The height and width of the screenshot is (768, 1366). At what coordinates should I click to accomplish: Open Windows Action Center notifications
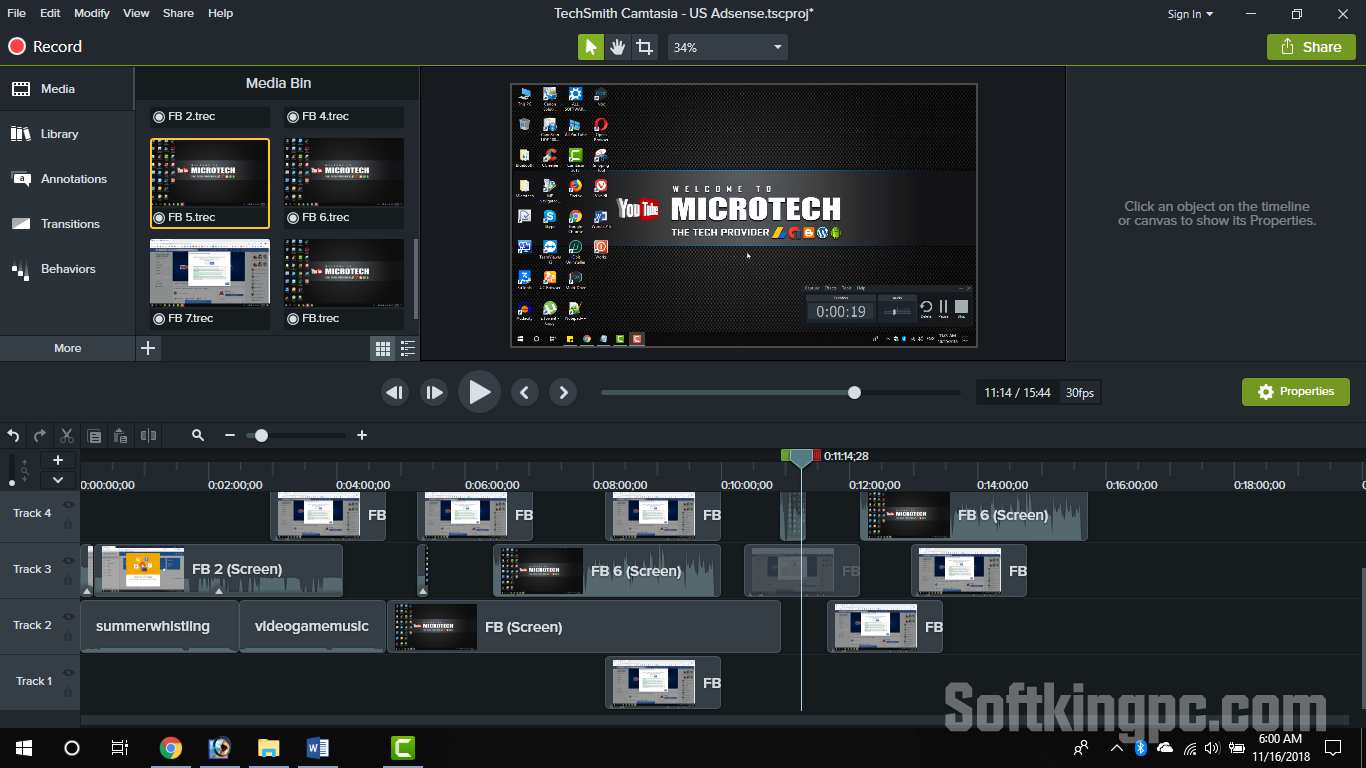1333,747
